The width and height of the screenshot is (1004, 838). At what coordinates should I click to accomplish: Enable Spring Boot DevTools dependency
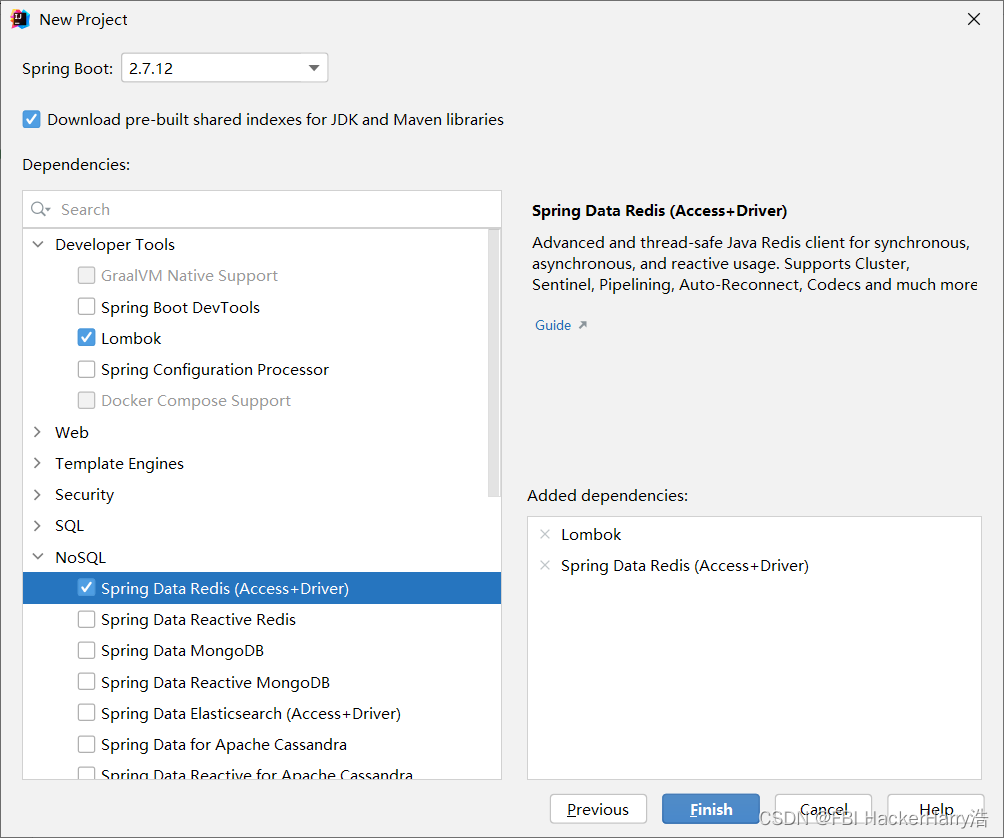86,307
